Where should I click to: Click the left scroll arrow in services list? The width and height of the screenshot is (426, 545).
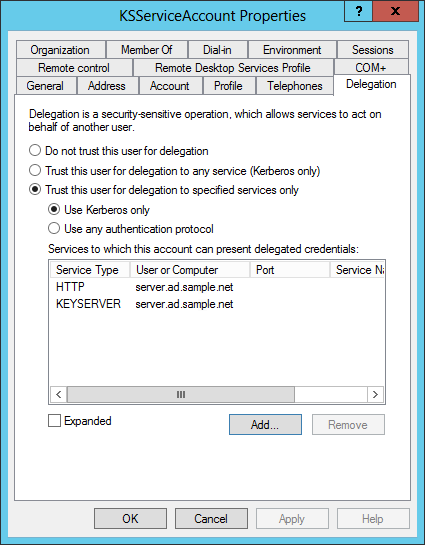[58, 394]
